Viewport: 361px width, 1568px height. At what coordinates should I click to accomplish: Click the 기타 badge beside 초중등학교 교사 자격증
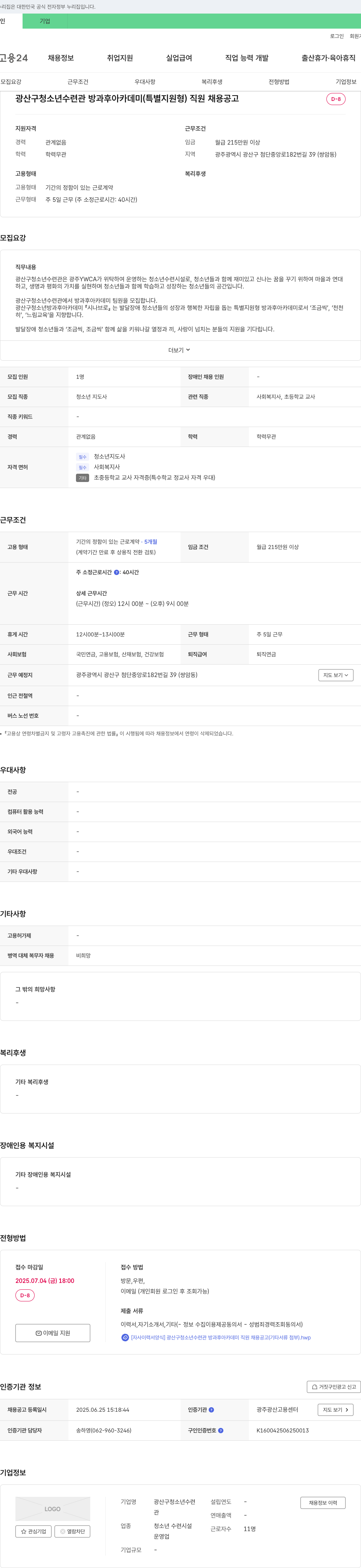pos(83,478)
